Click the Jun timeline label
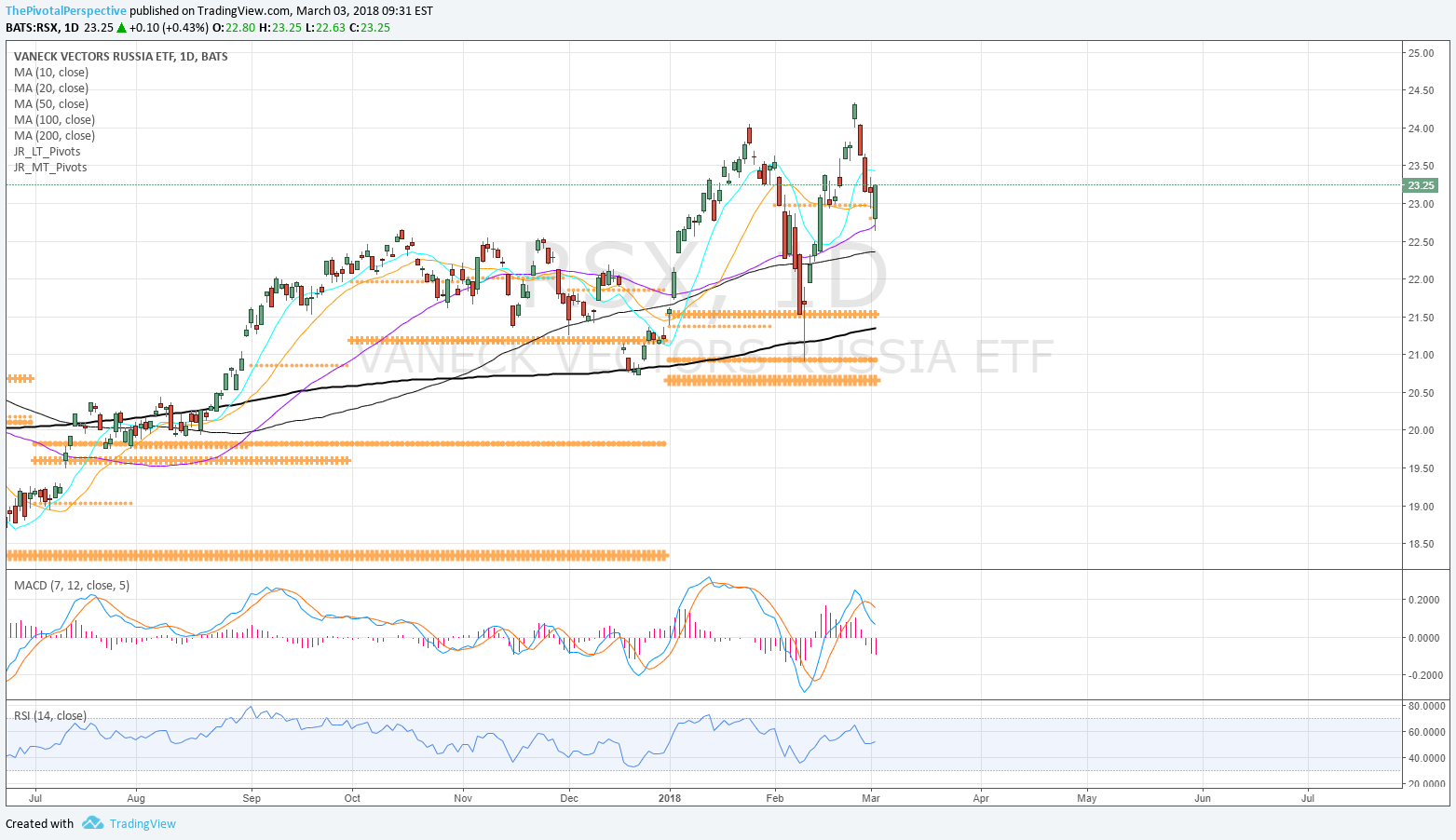This screenshot has width=1456, height=840. click(x=1203, y=798)
